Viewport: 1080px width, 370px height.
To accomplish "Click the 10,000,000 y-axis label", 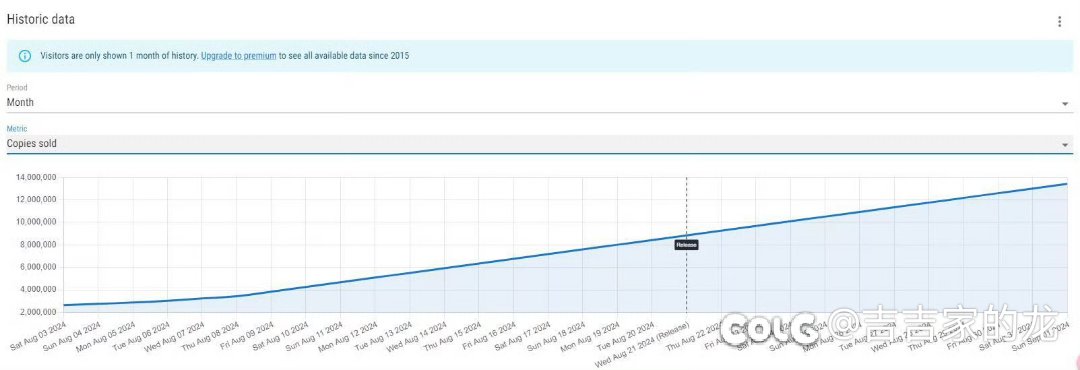I will tap(35, 223).
